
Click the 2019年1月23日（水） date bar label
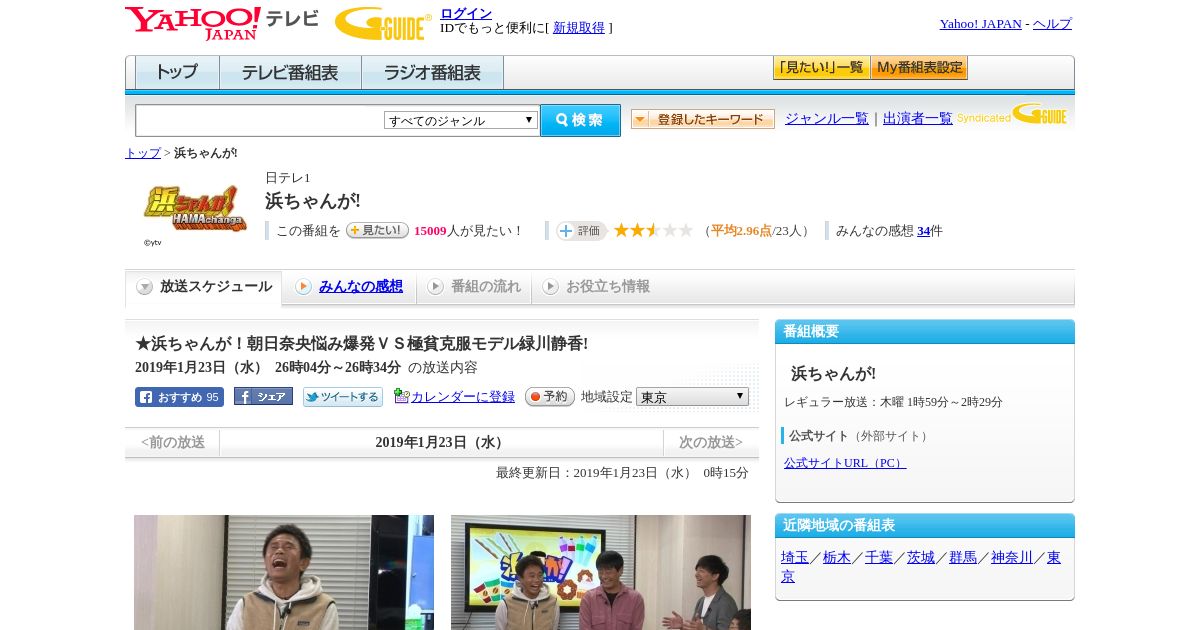(x=441, y=442)
